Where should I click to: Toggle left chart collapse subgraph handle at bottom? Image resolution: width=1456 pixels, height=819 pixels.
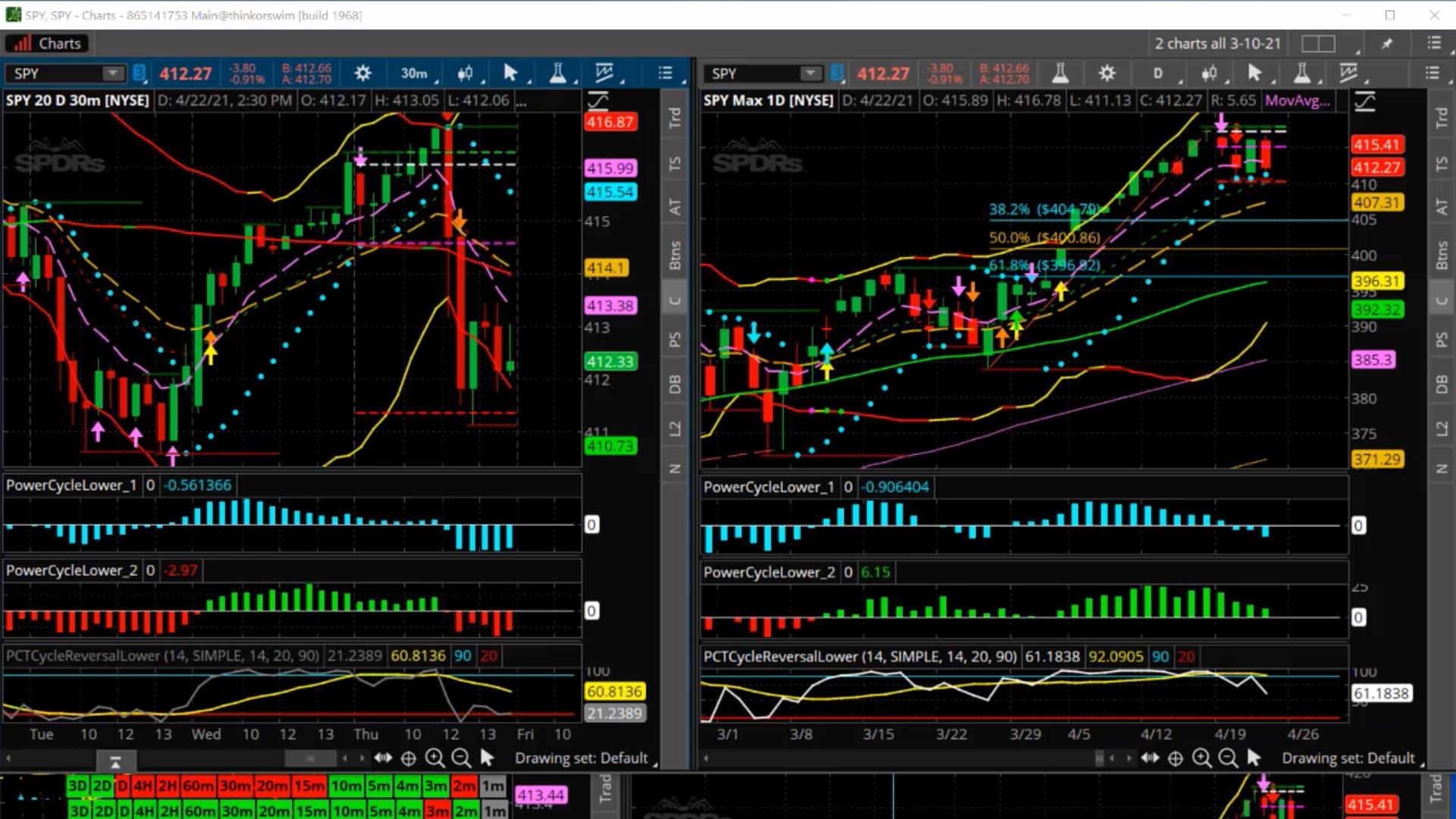click(x=115, y=761)
